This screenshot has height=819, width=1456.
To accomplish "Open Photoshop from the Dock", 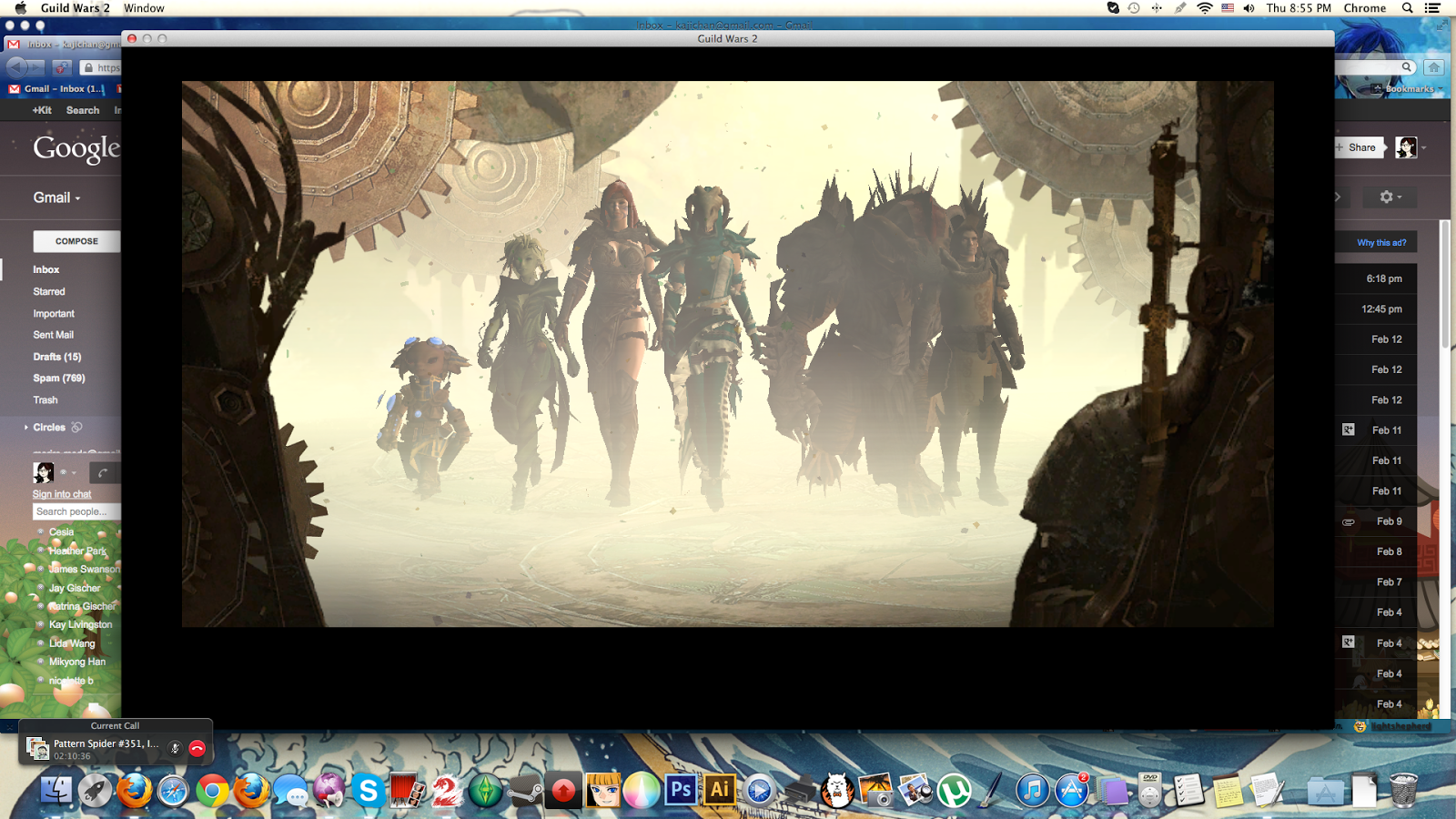I will click(681, 790).
